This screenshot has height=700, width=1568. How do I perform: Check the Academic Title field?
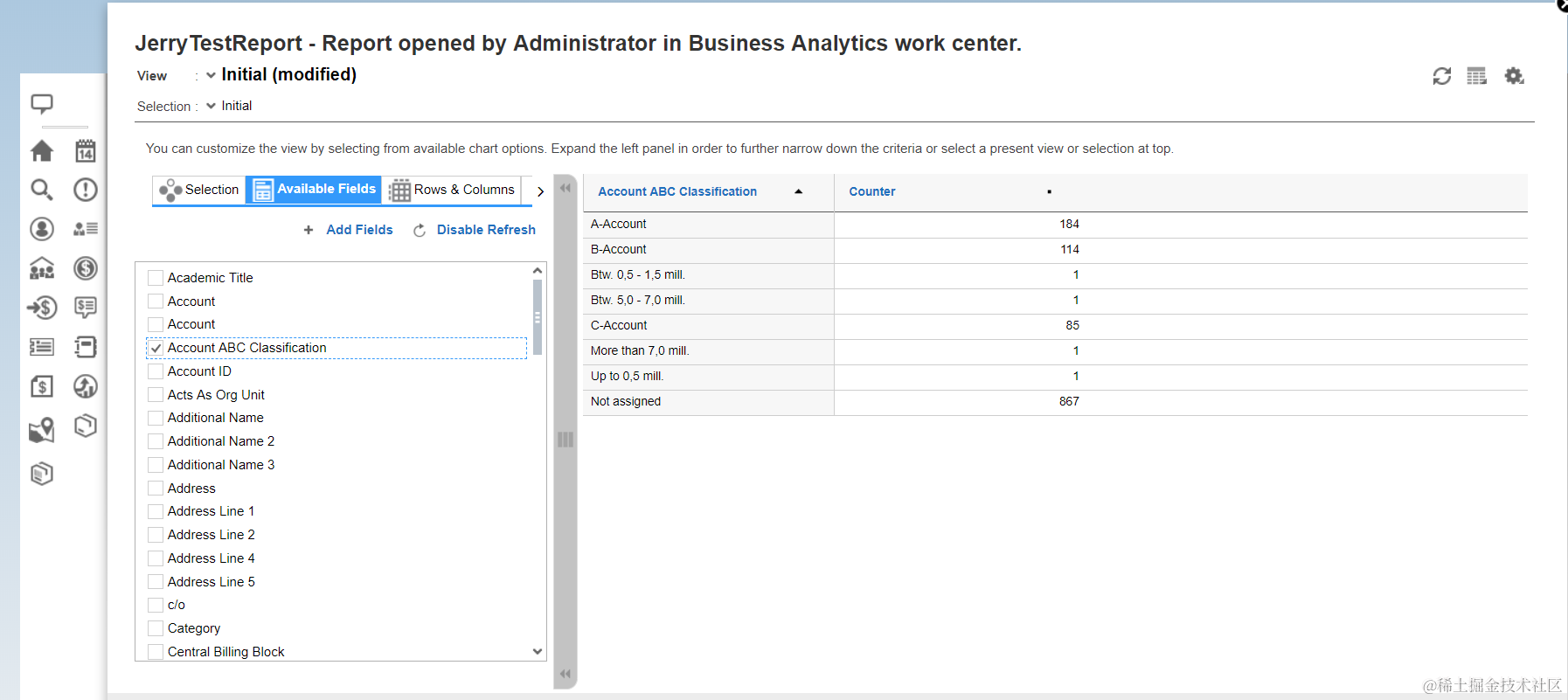[x=156, y=278]
